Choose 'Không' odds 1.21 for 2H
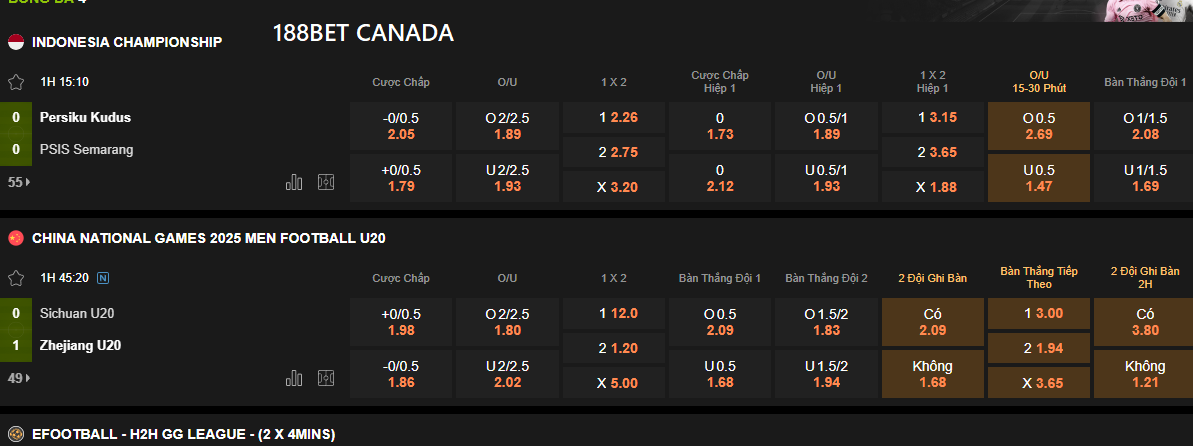The height and width of the screenshot is (446, 1193). point(1145,374)
